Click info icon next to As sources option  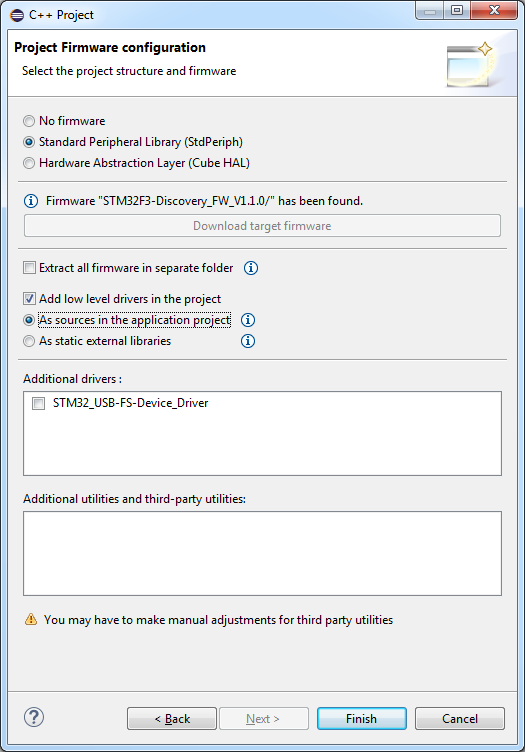(x=248, y=320)
